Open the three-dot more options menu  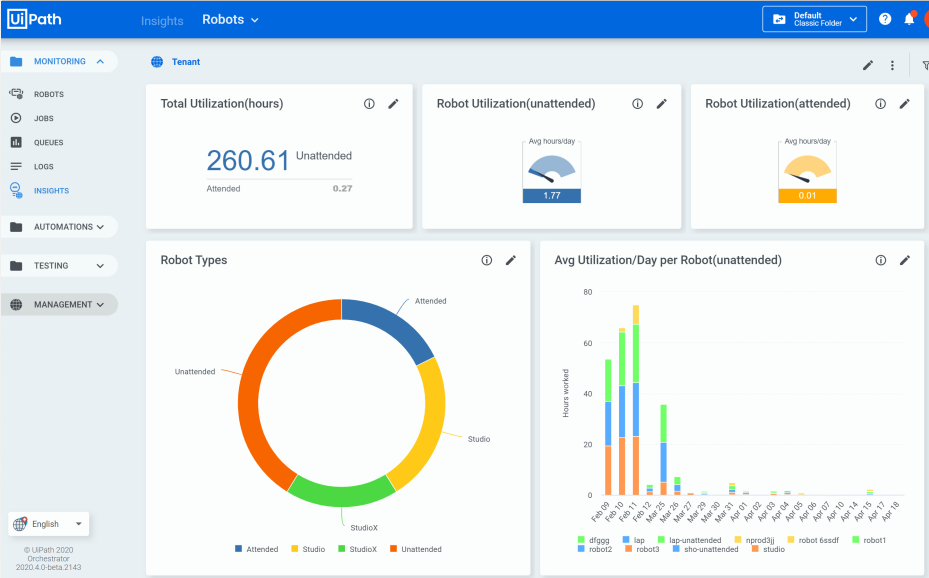892,65
